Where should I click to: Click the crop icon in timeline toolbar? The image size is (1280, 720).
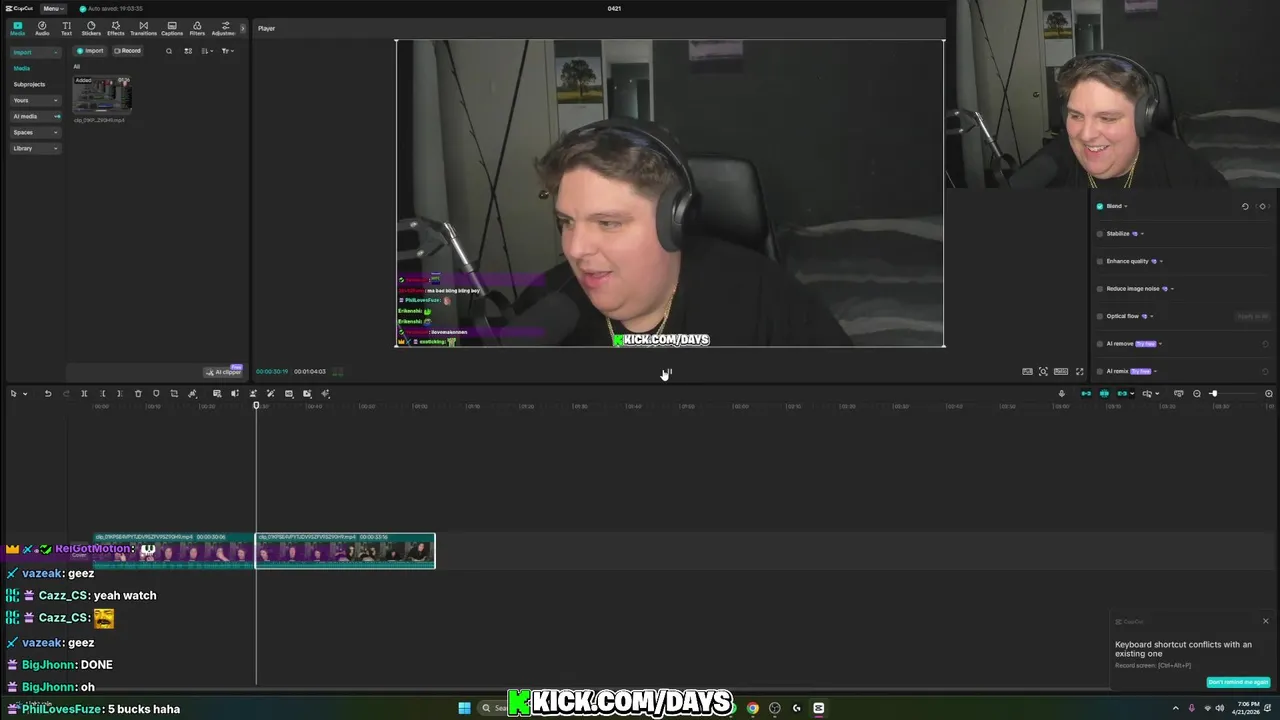coord(174,394)
